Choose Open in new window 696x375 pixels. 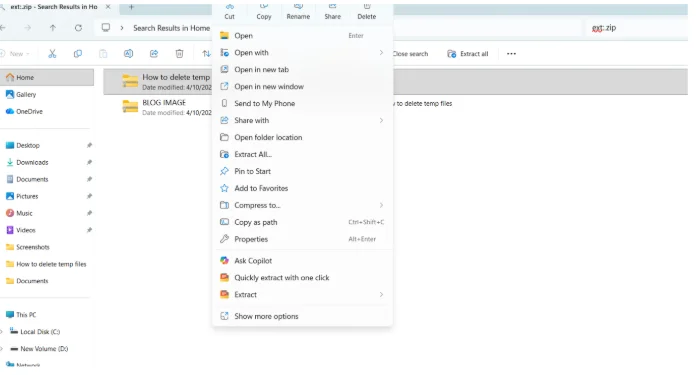tap(302, 87)
